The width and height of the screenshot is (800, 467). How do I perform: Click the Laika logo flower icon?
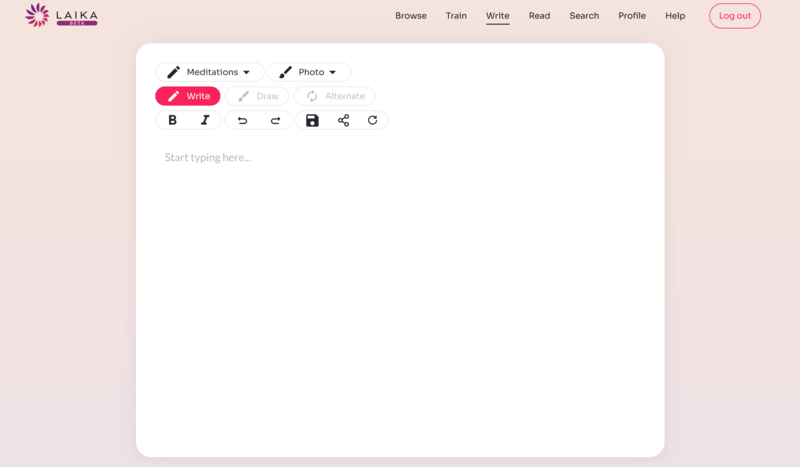coord(37,15)
